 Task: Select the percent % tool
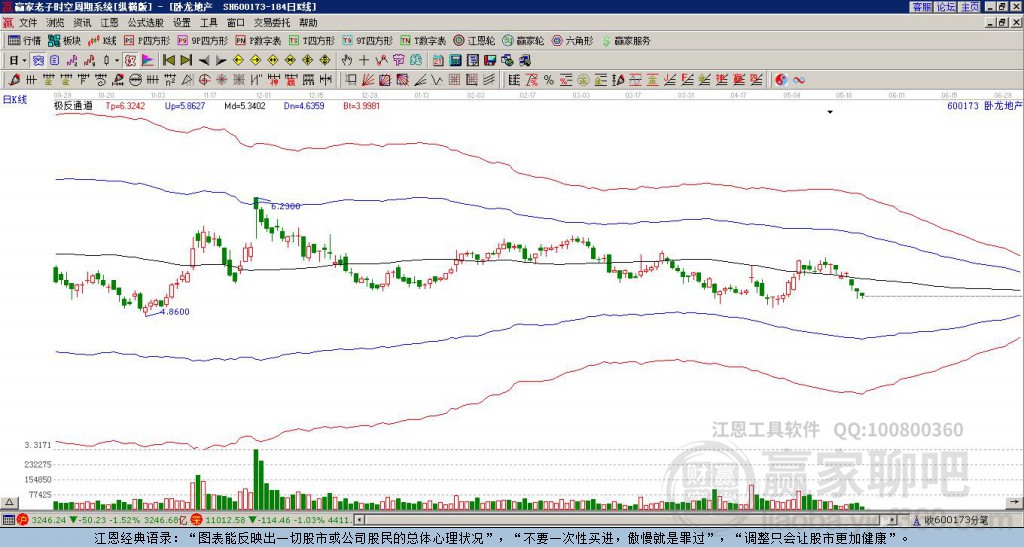[x=549, y=80]
